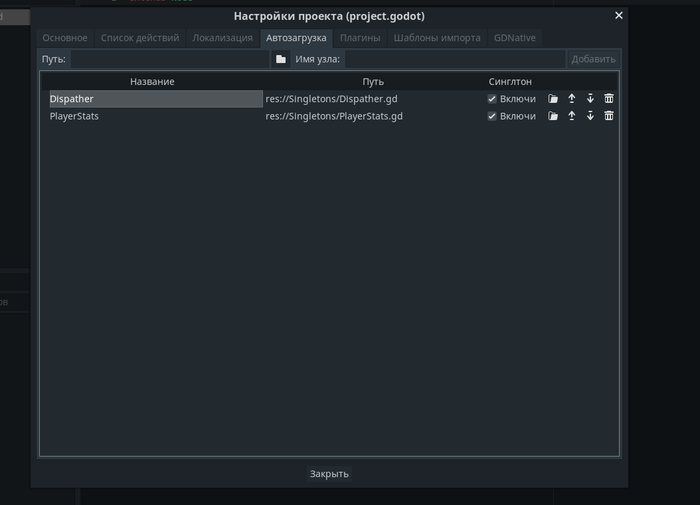Close the project settings dialog with X
Image resolution: width=700 pixels, height=505 pixels.
619,16
